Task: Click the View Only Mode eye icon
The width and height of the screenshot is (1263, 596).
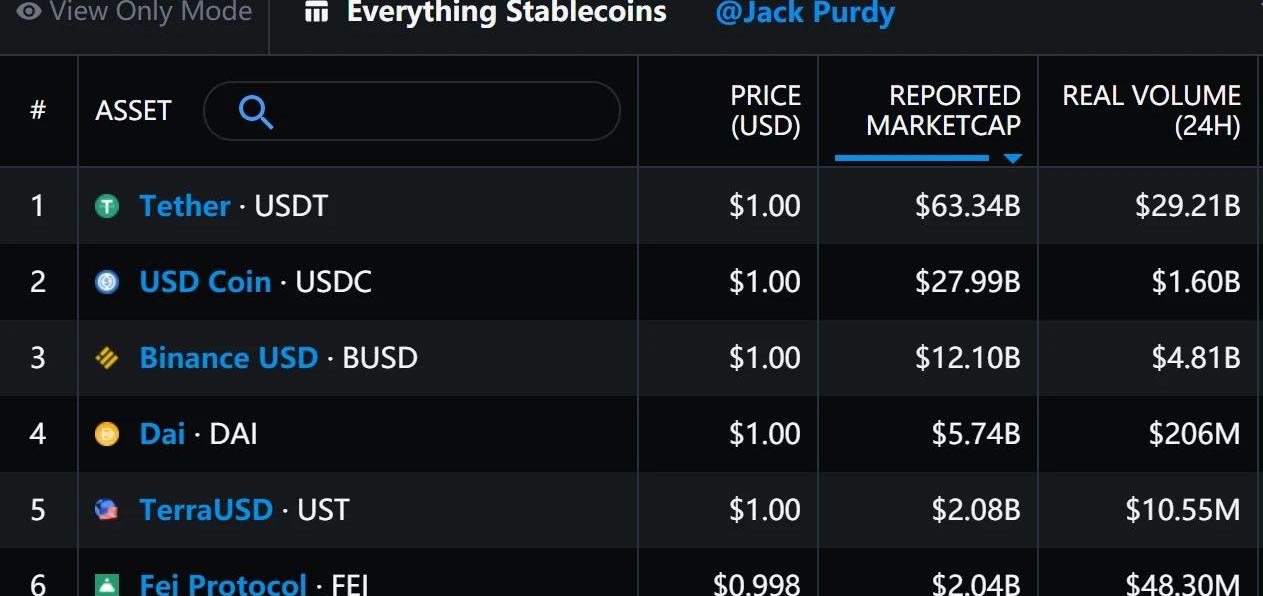Action: [x=28, y=12]
